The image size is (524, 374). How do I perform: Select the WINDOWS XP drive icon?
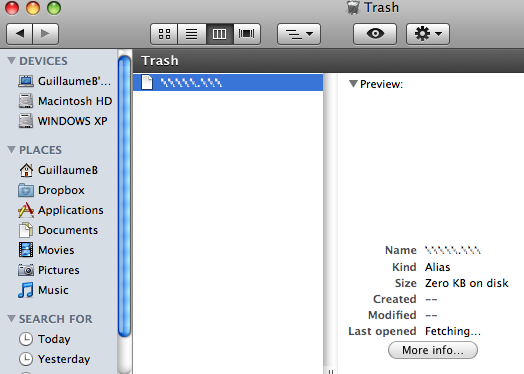point(26,121)
